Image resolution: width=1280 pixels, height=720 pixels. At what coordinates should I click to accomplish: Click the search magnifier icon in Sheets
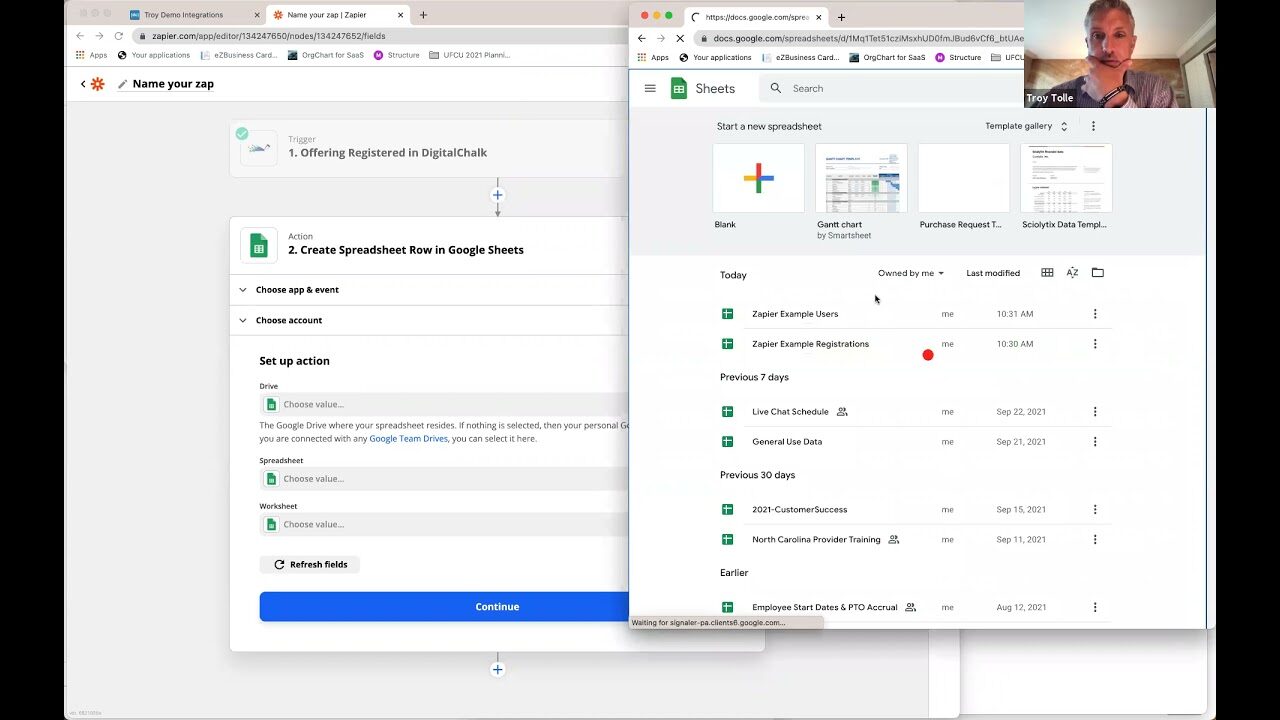pyautogui.click(x=776, y=88)
